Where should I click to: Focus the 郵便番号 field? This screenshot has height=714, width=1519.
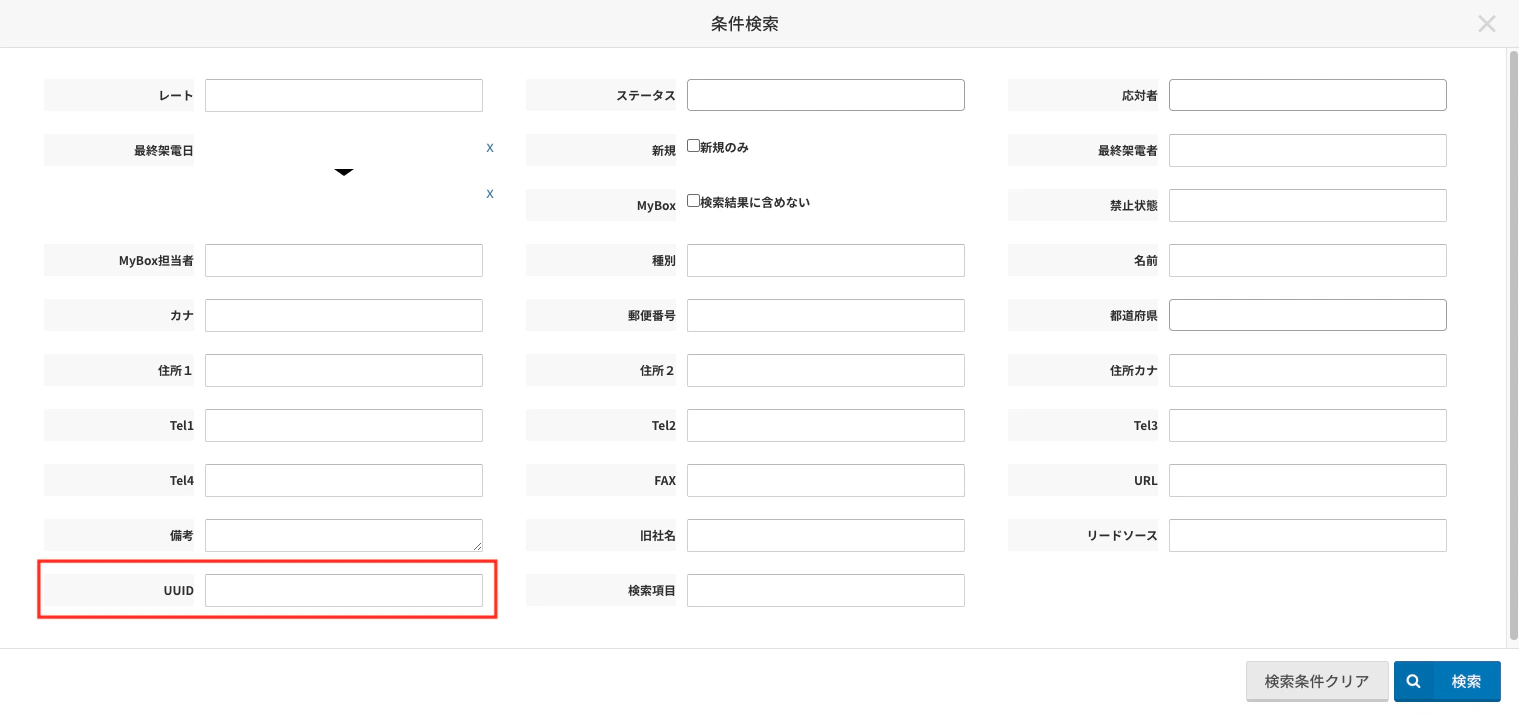pyautogui.click(x=826, y=315)
